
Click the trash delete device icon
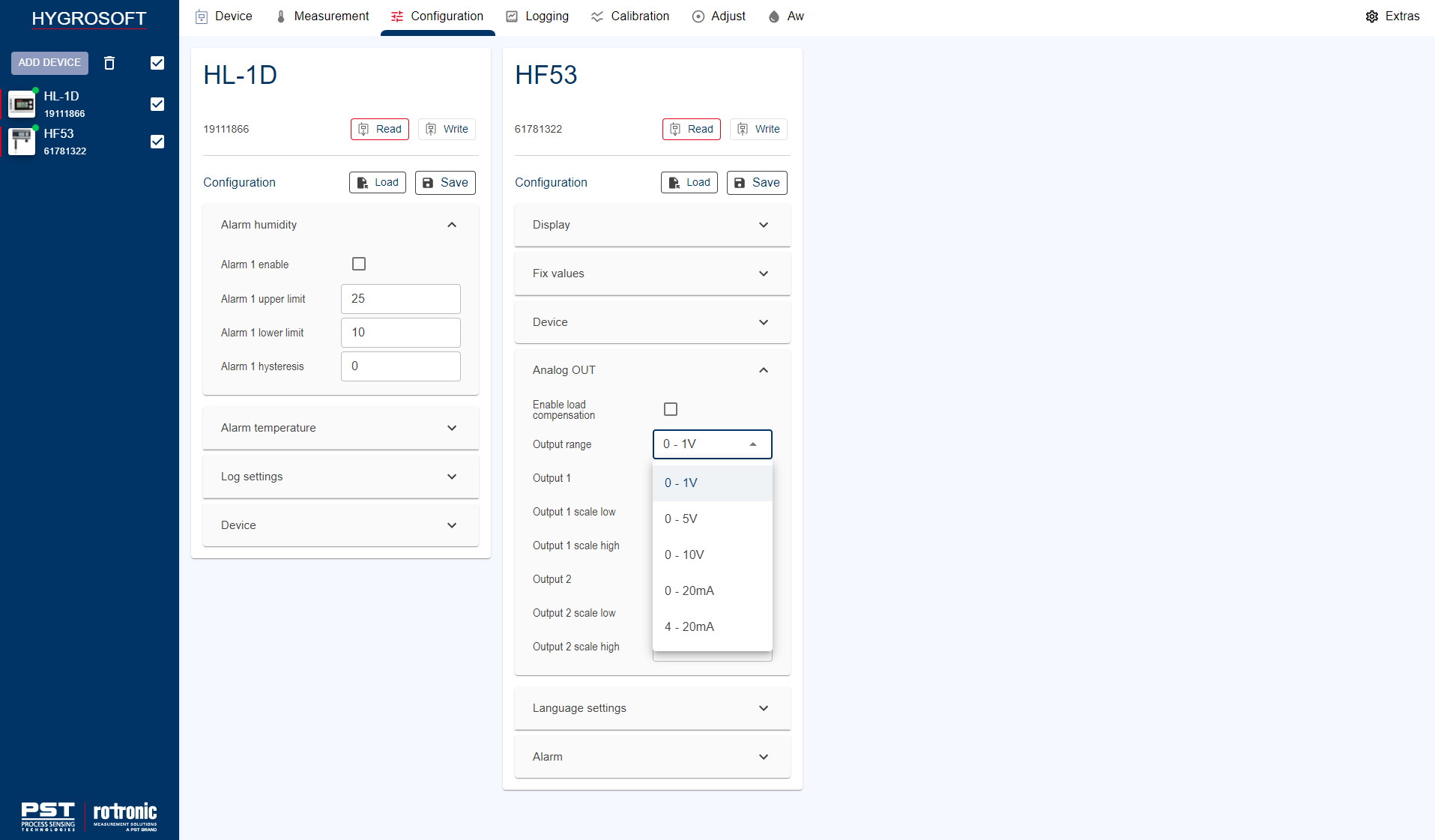[109, 63]
